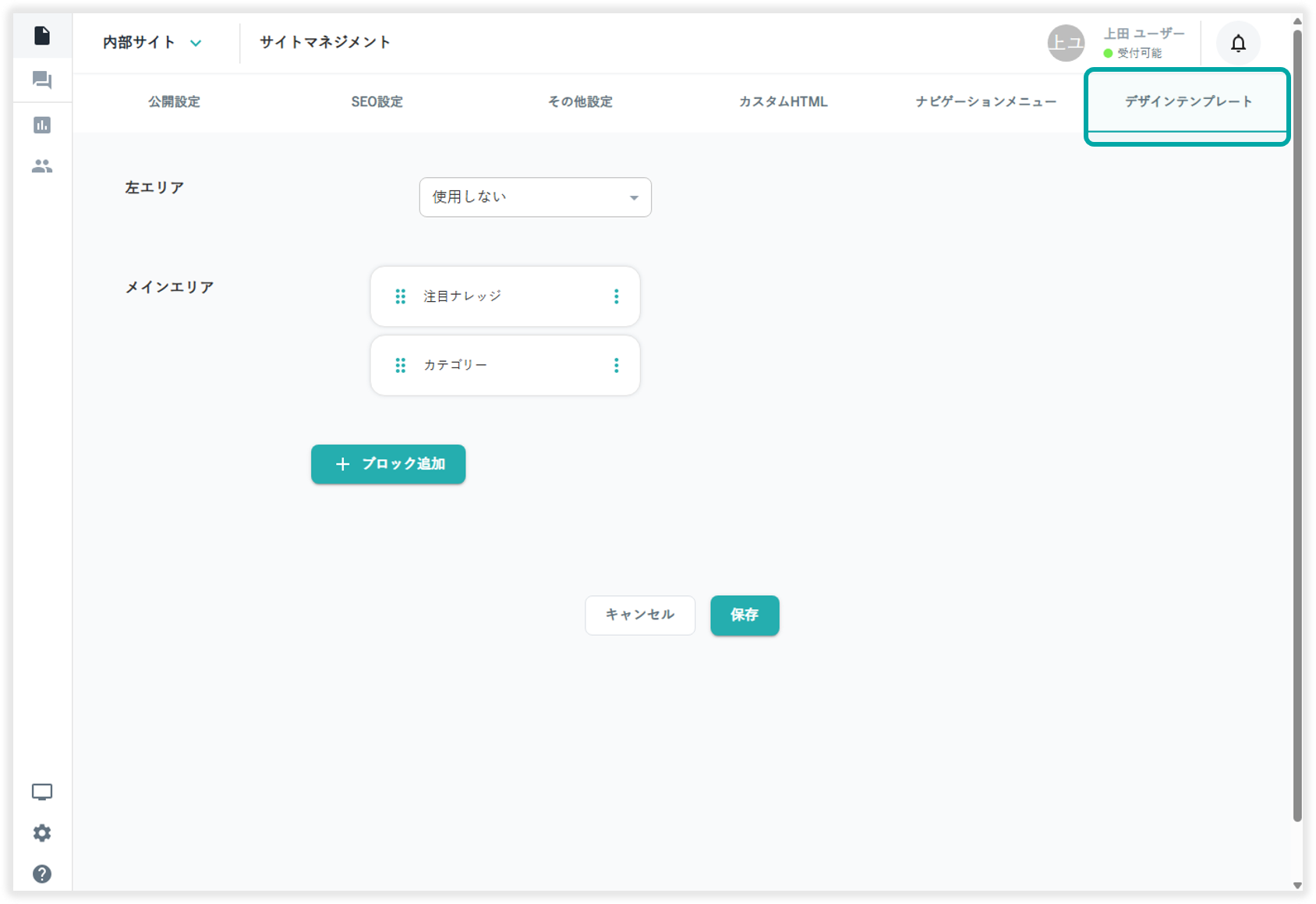This screenshot has width=1316, height=904.
Task: Open more options for カテゴリー block
Action: coord(616,365)
